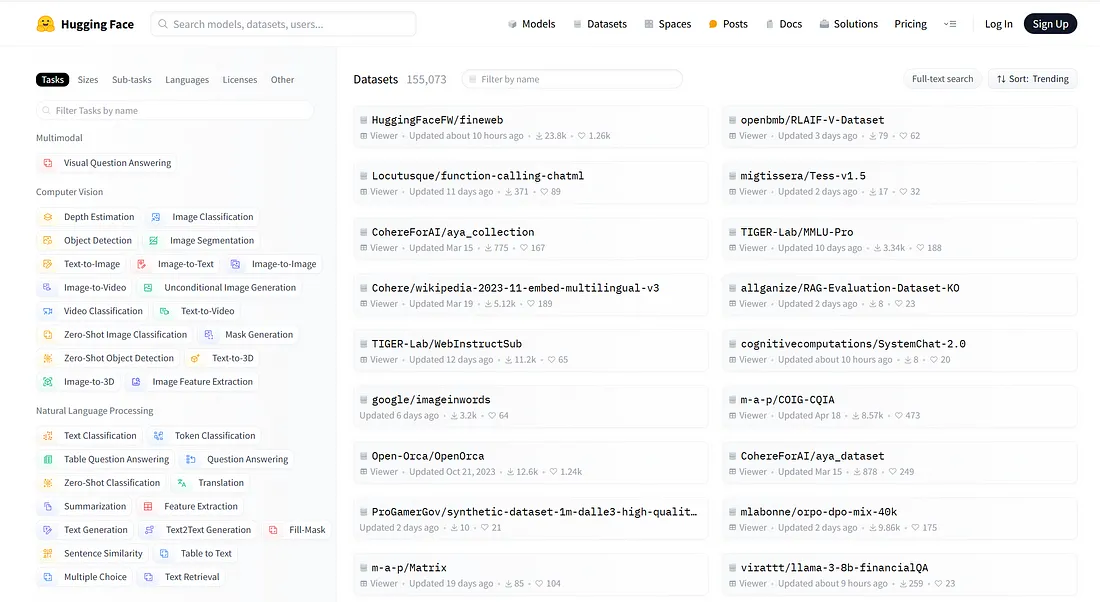Click the Translation task icon
This screenshot has height=602, width=1100.
(x=182, y=483)
